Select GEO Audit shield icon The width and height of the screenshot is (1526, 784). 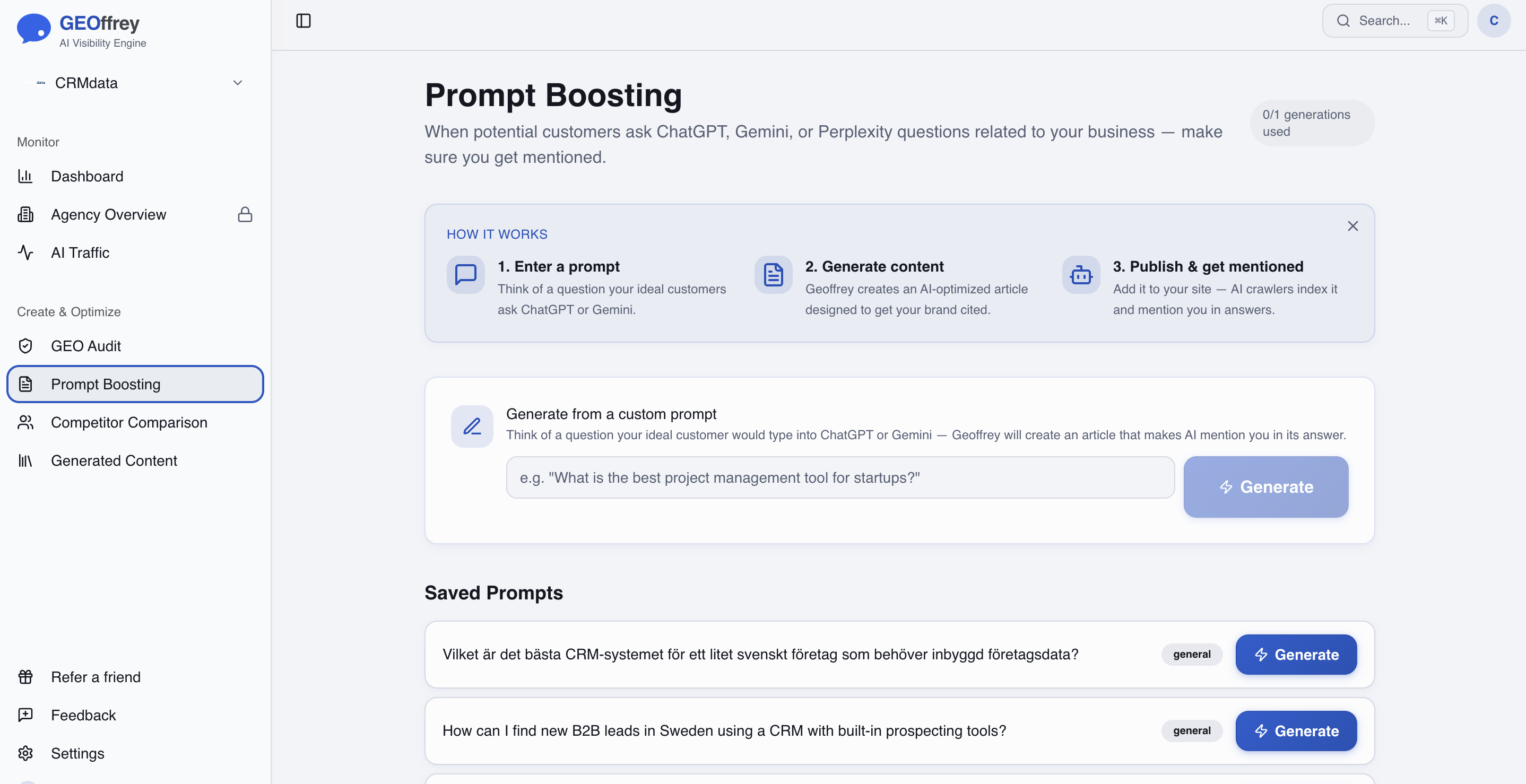pyautogui.click(x=25, y=346)
